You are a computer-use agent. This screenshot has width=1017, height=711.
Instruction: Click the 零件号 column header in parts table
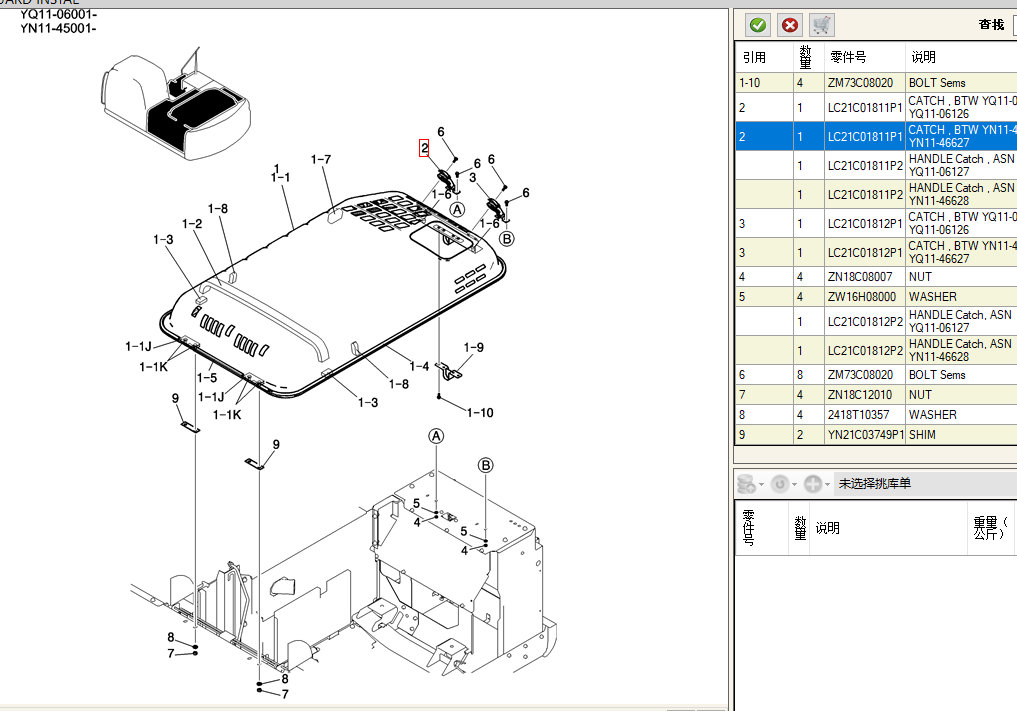click(x=864, y=57)
